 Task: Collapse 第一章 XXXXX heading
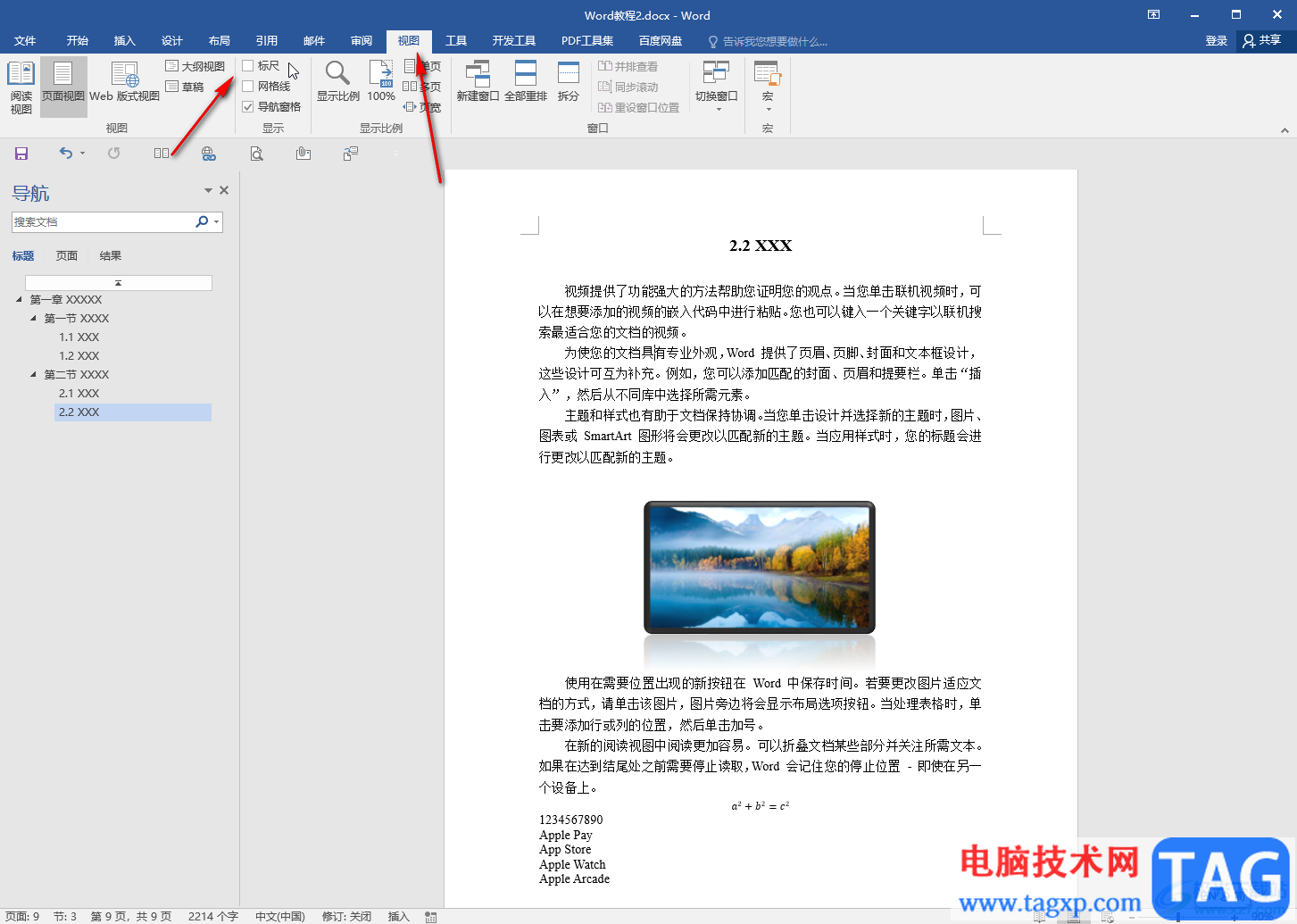(x=20, y=300)
